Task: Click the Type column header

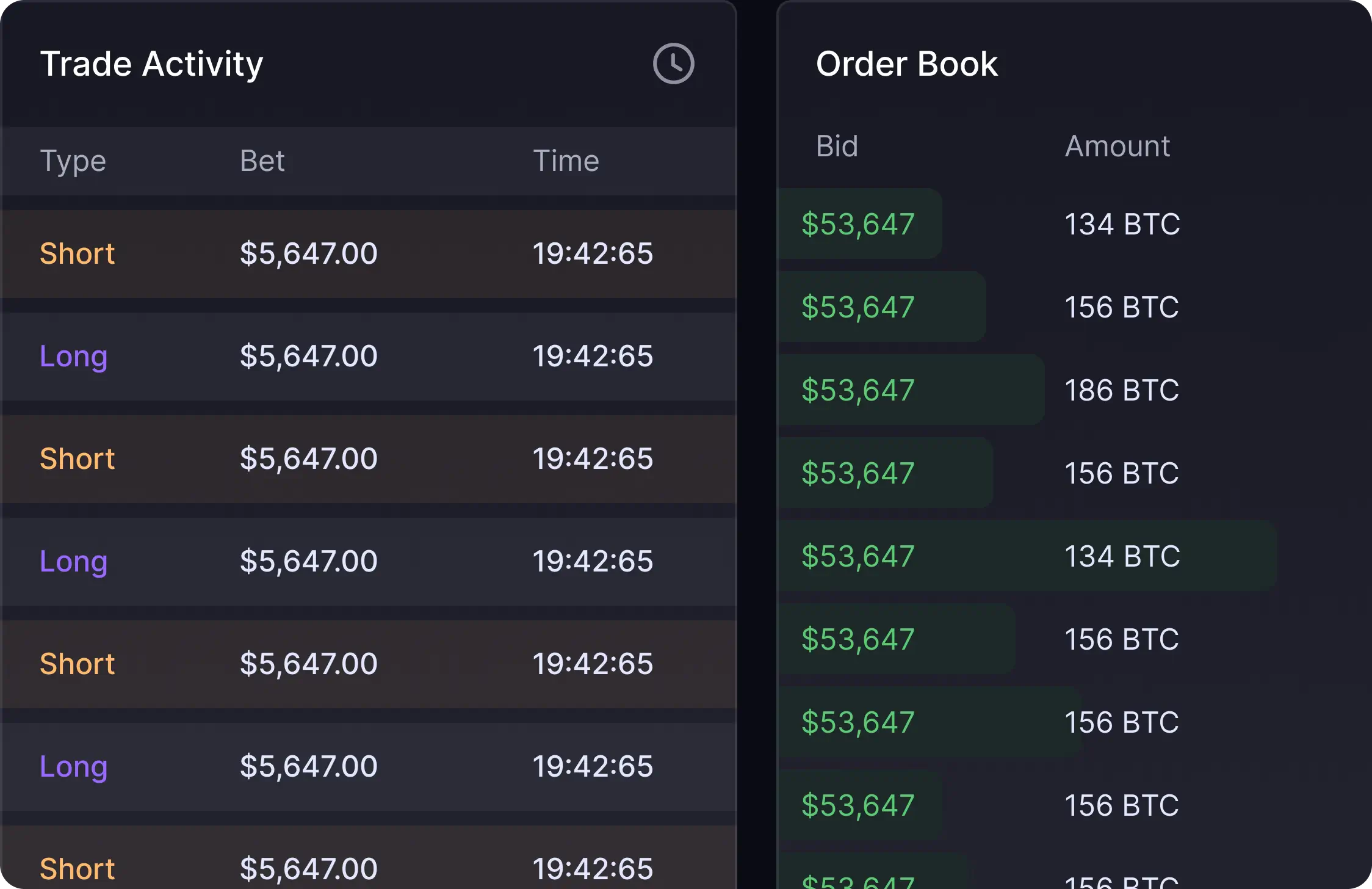Action: [x=73, y=161]
